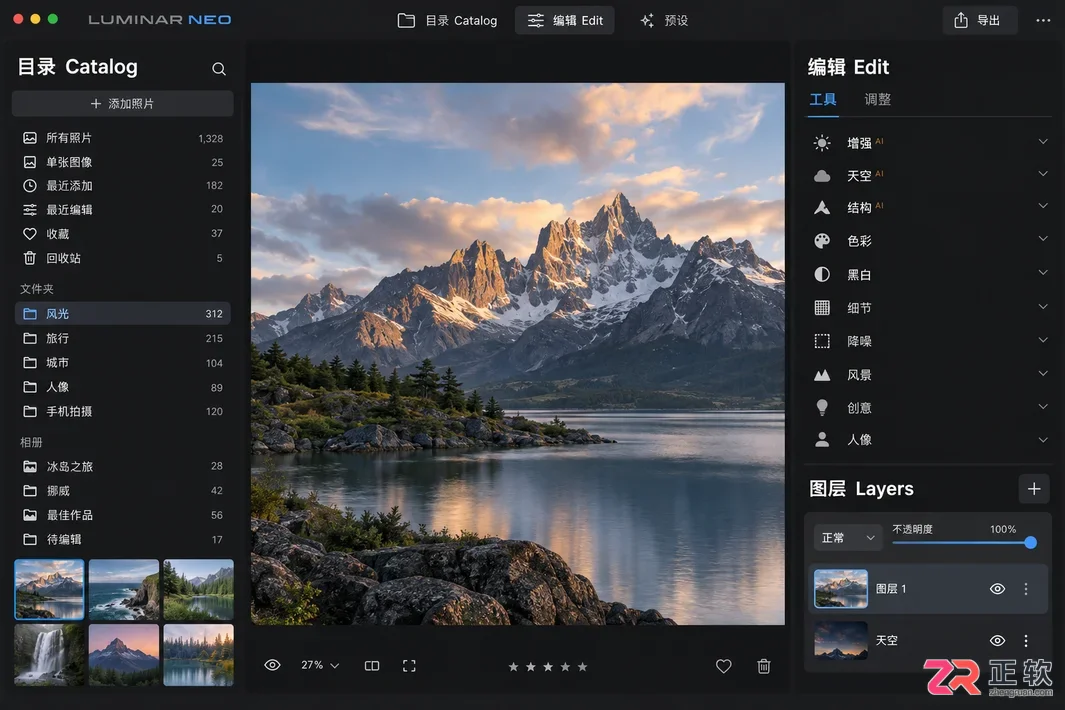Add a new layer with plus button
This screenshot has height=710, width=1065.
(1034, 489)
